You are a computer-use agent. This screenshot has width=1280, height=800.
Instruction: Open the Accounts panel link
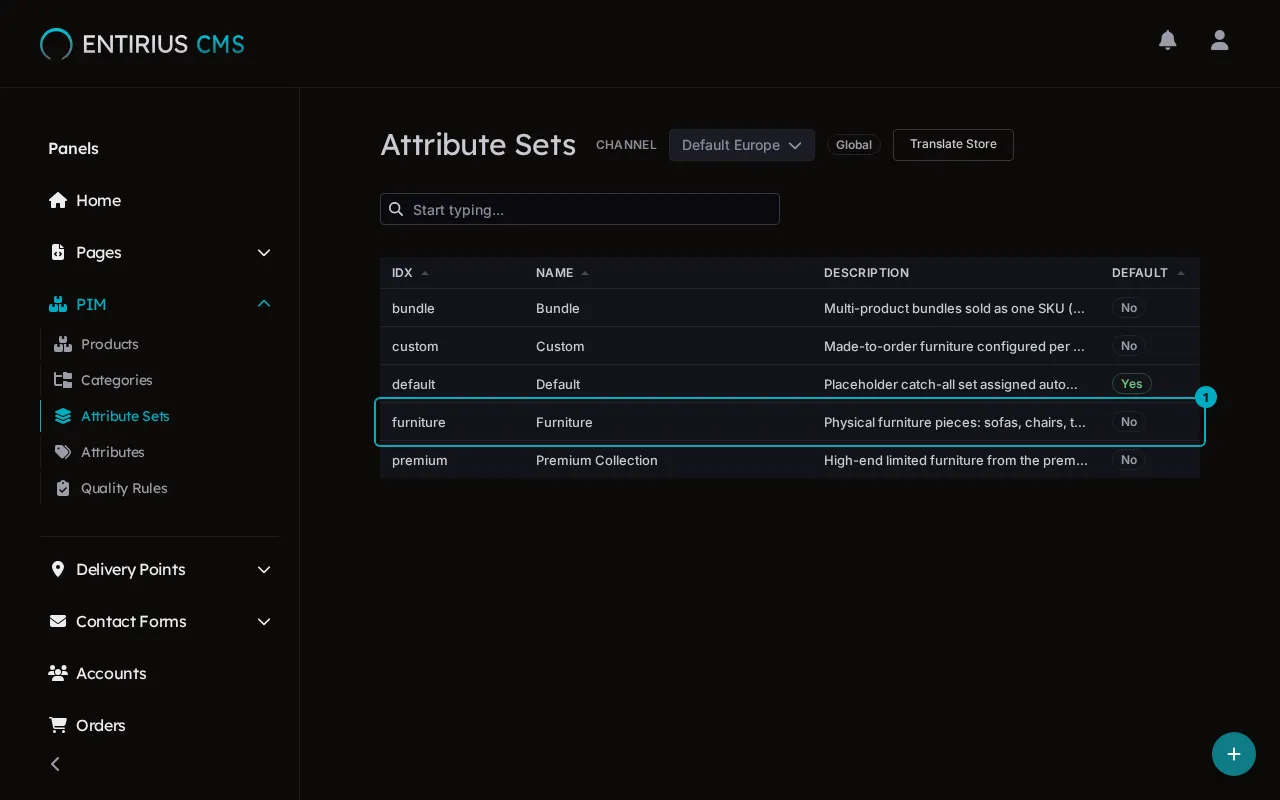click(111, 673)
